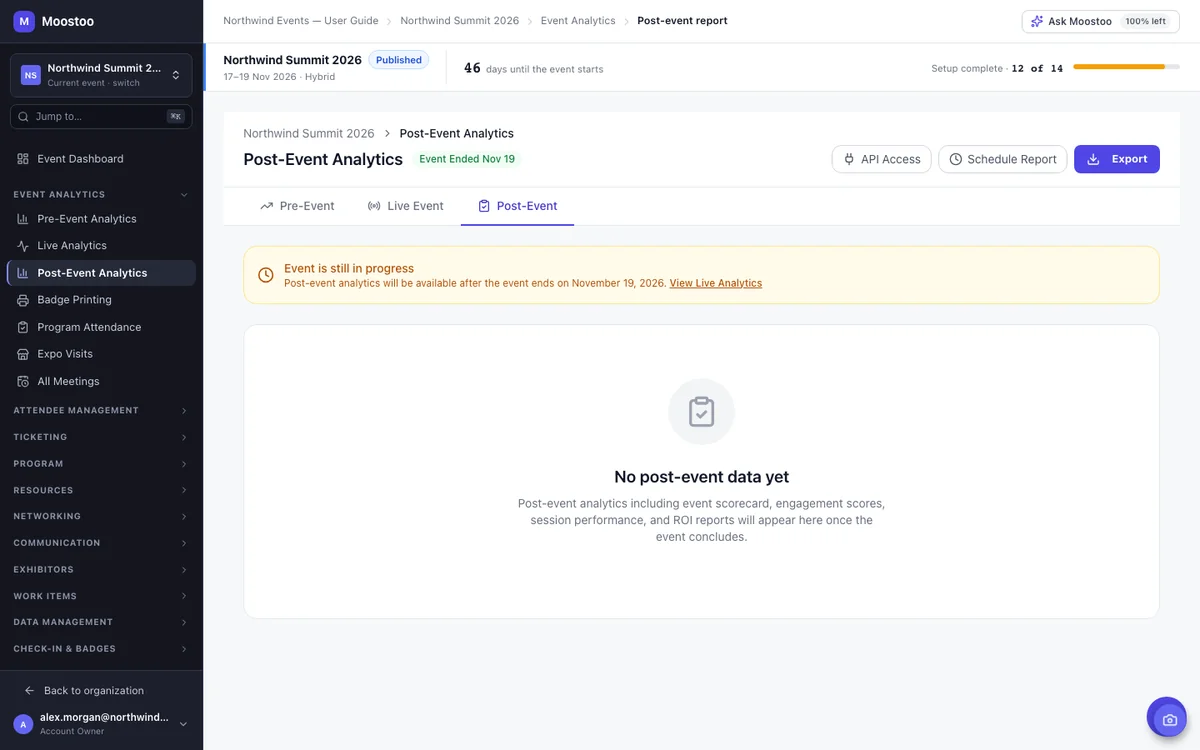The width and height of the screenshot is (1200, 750).
Task: Click the Export button
Action: (1117, 159)
